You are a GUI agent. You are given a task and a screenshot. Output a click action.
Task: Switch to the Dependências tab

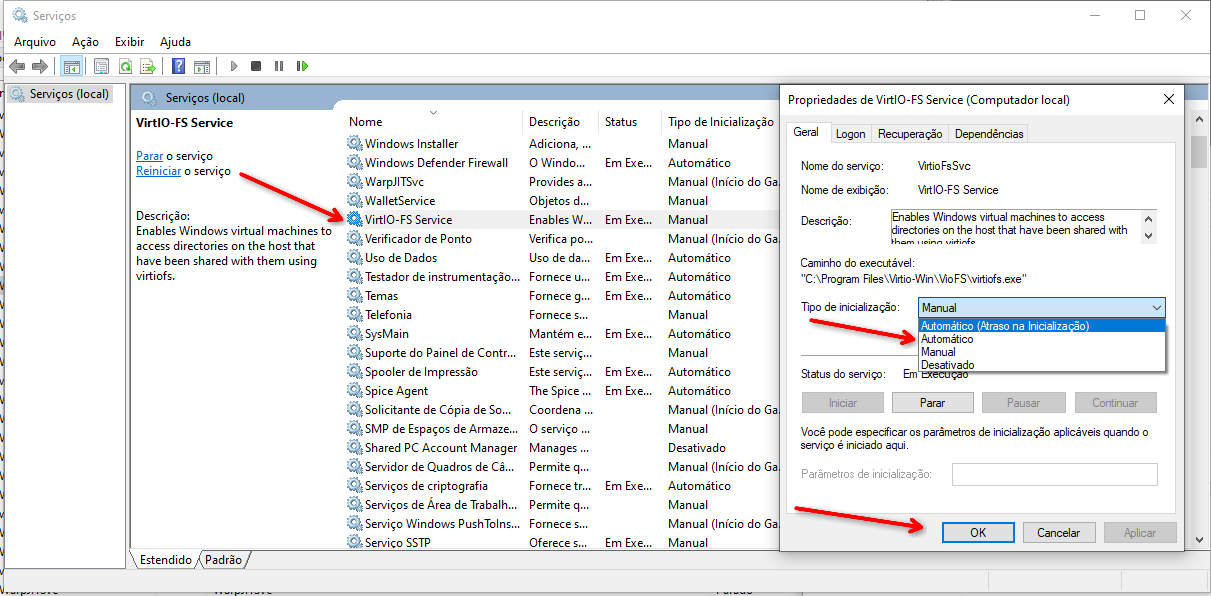click(x=988, y=134)
